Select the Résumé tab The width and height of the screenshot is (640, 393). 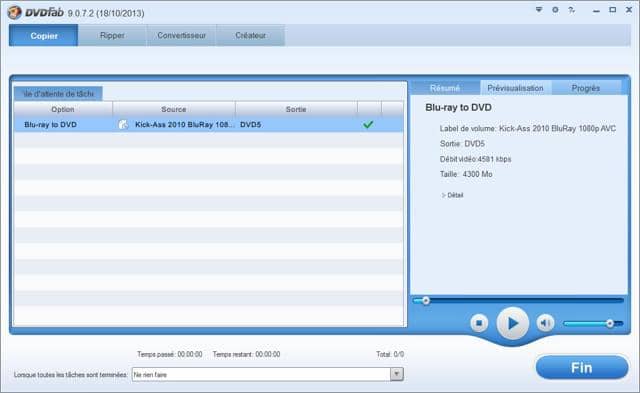tap(445, 88)
